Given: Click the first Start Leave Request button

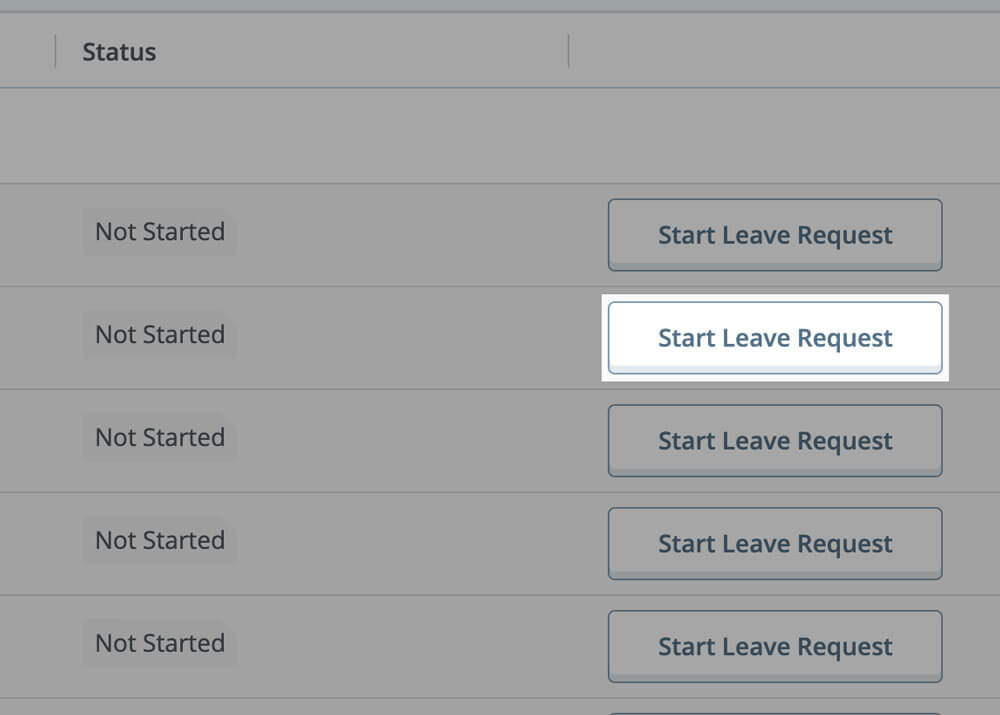Looking at the screenshot, I should coord(775,234).
